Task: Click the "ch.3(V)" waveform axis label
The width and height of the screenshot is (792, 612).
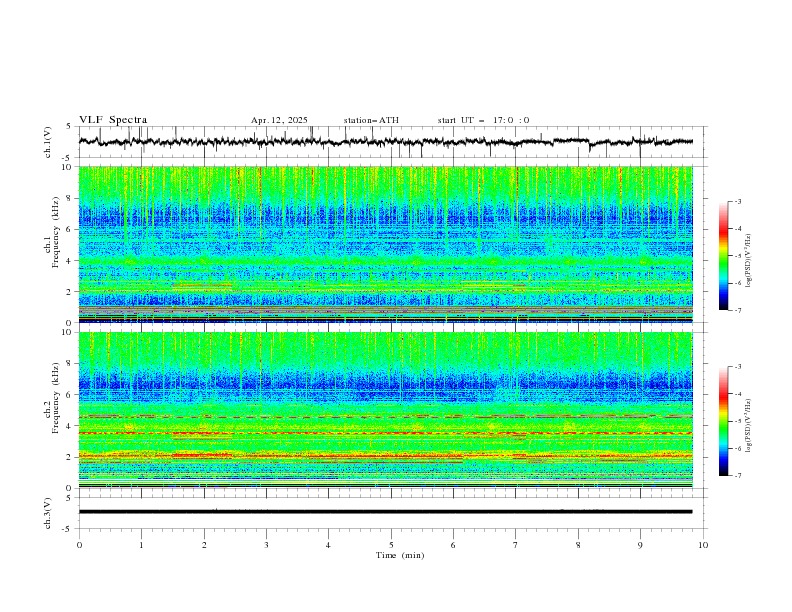Action: pos(48,513)
